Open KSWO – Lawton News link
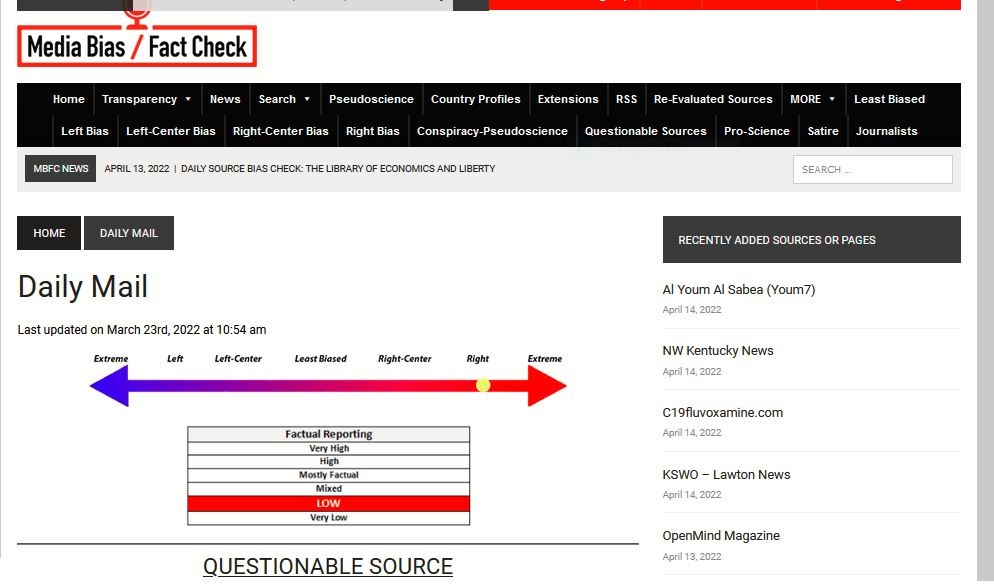The height and width of the screenshot is (585, 994). click(x=726, y=475)
